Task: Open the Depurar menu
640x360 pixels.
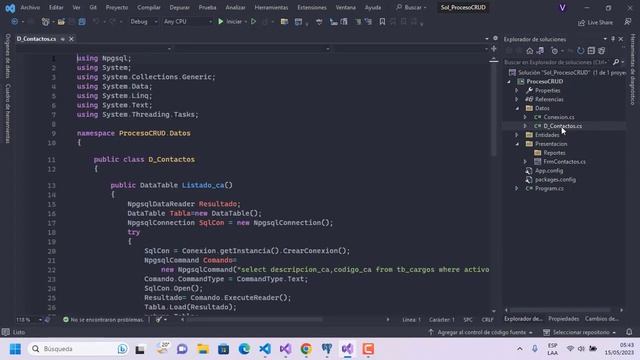Action: click(179, 7)
